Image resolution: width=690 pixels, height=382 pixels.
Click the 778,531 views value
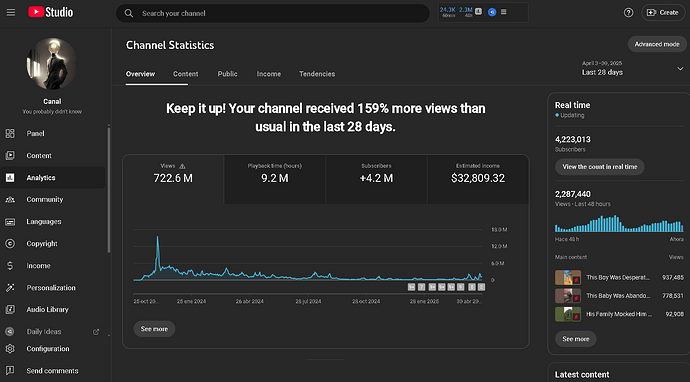673,296
